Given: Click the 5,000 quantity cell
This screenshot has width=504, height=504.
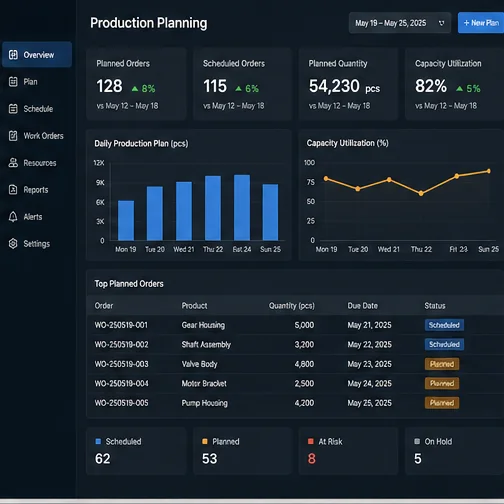Looking at the screenshot, I should click(x=304, y=325).
